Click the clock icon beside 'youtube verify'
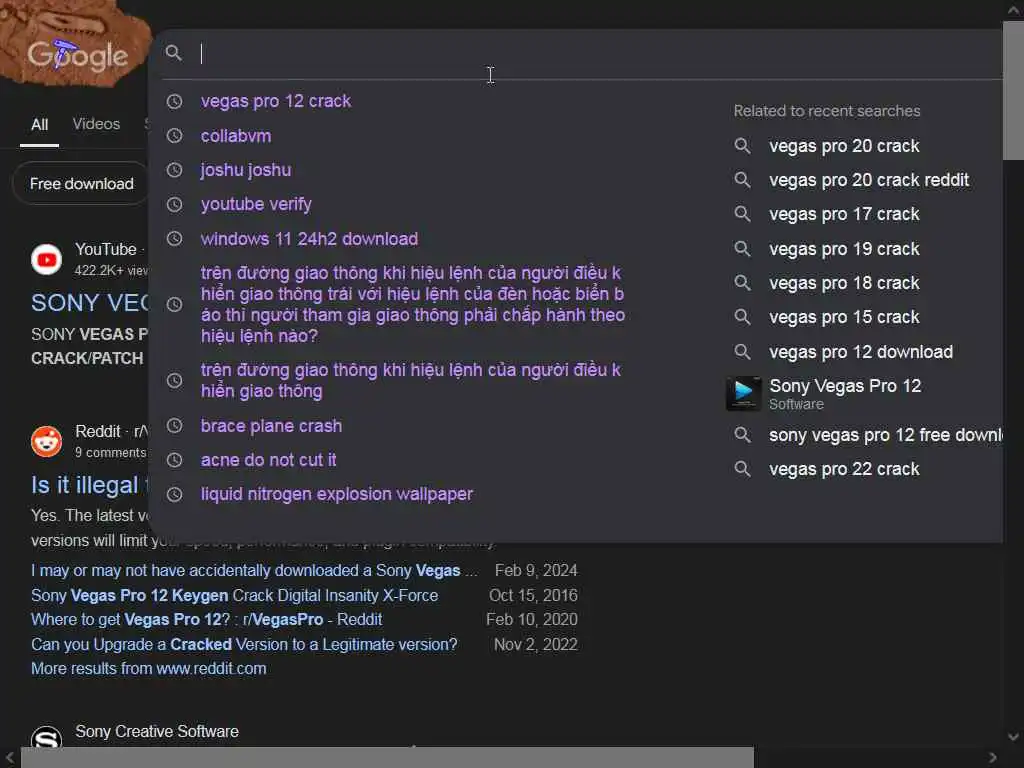The image size is (1024, 768). [x=174, y=204]
